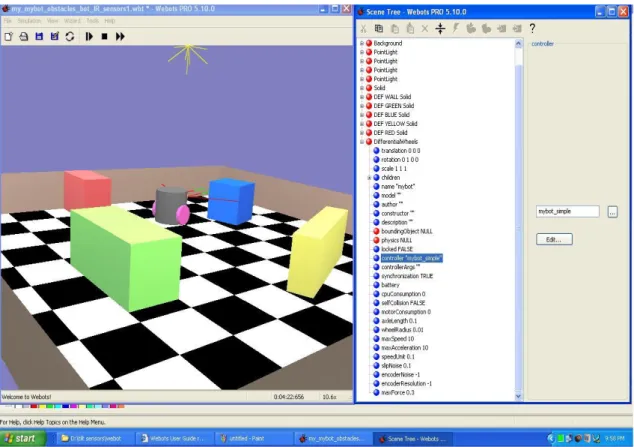The width and height of the screenshot is (634, 447).
Task: Expand the DEF WALL Solid node
Action: click(362, 97)
